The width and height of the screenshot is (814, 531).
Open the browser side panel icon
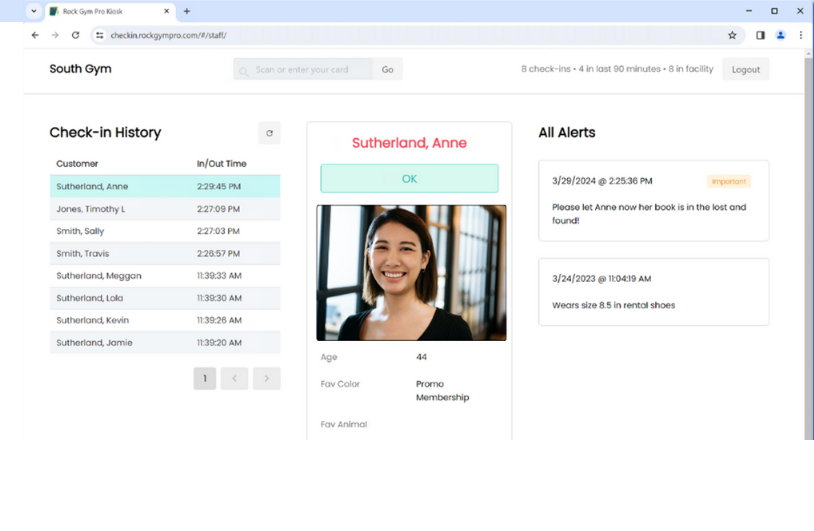(760, 35)
